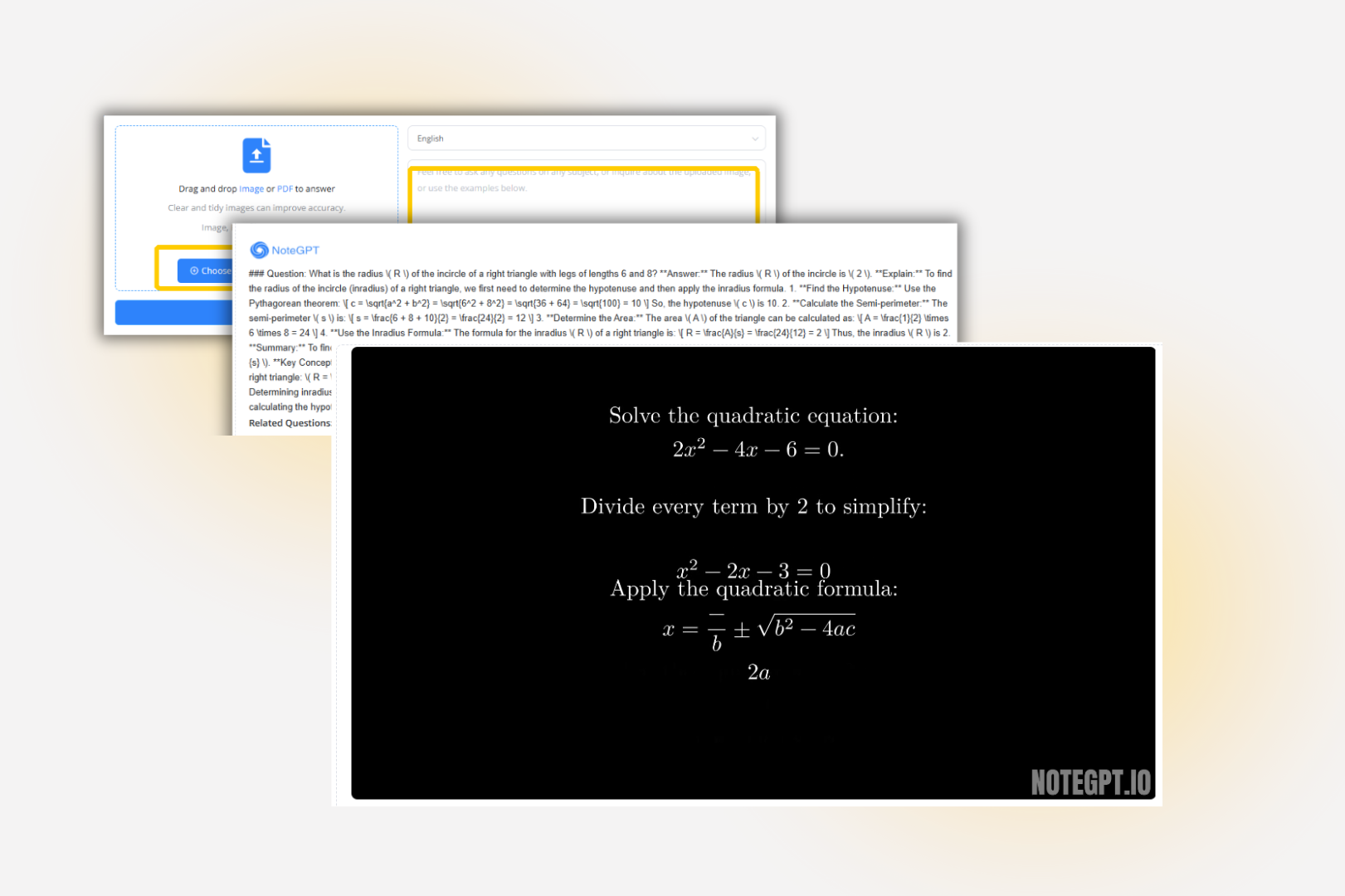The image size is (1345, 896).
Task: Open the Image upload link
Action: click(251, 188)
